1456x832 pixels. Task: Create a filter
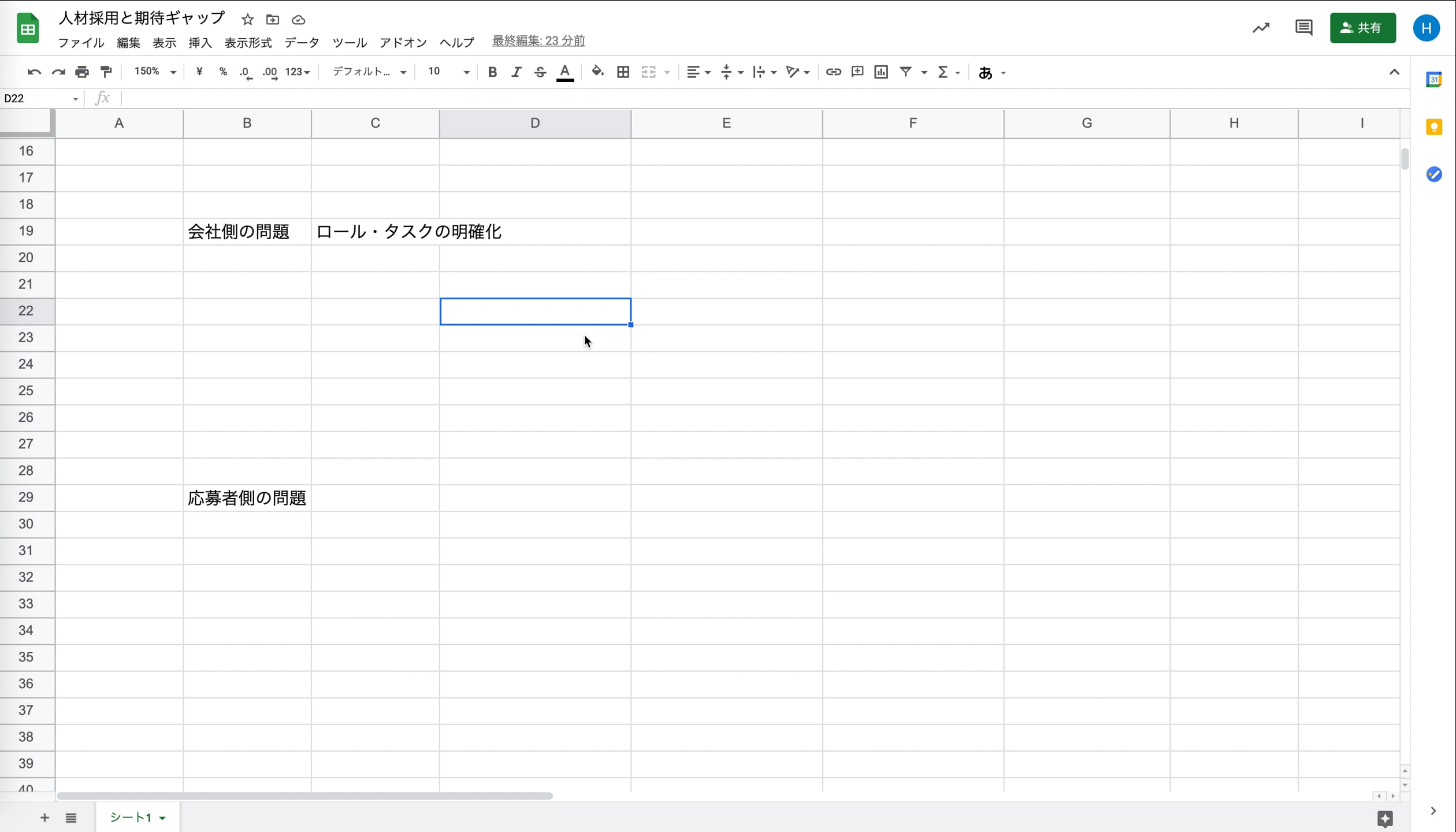click(x=905, y=72)
